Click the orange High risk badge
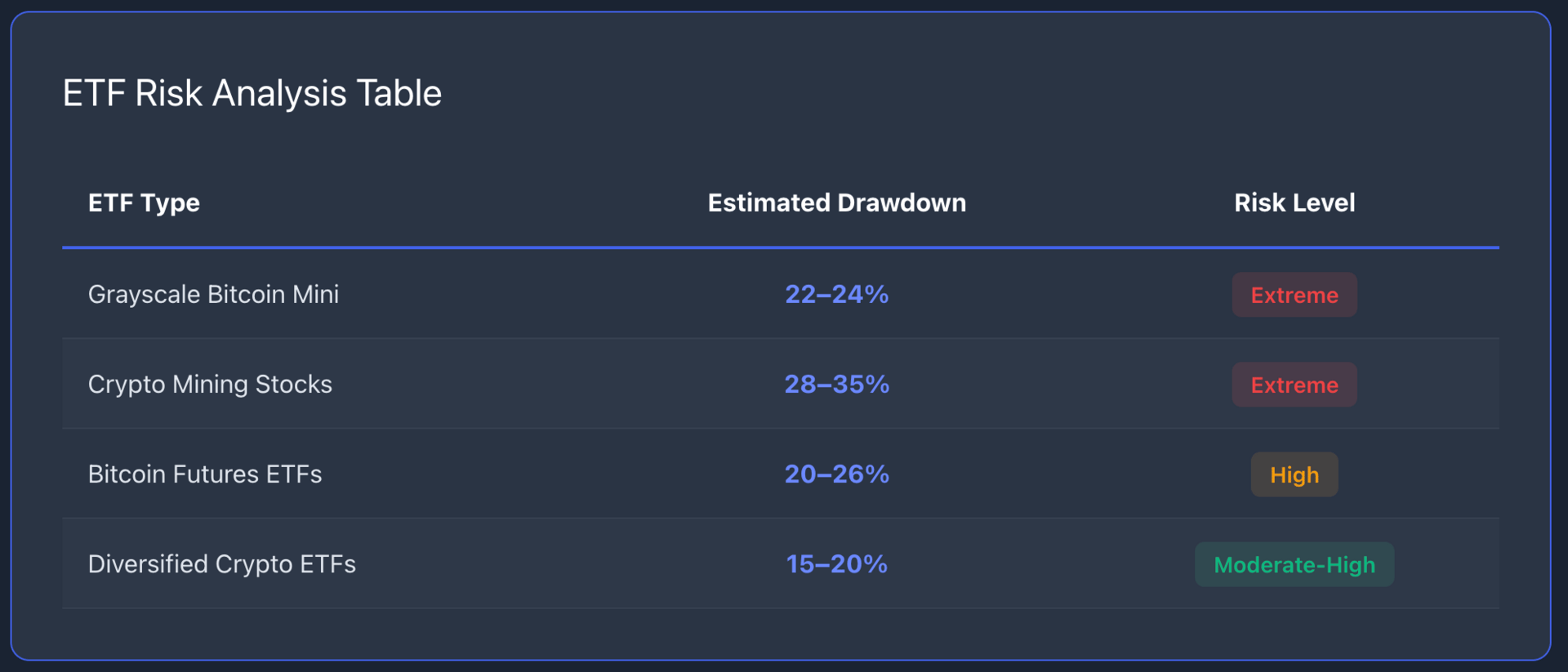 [1294, 474]
